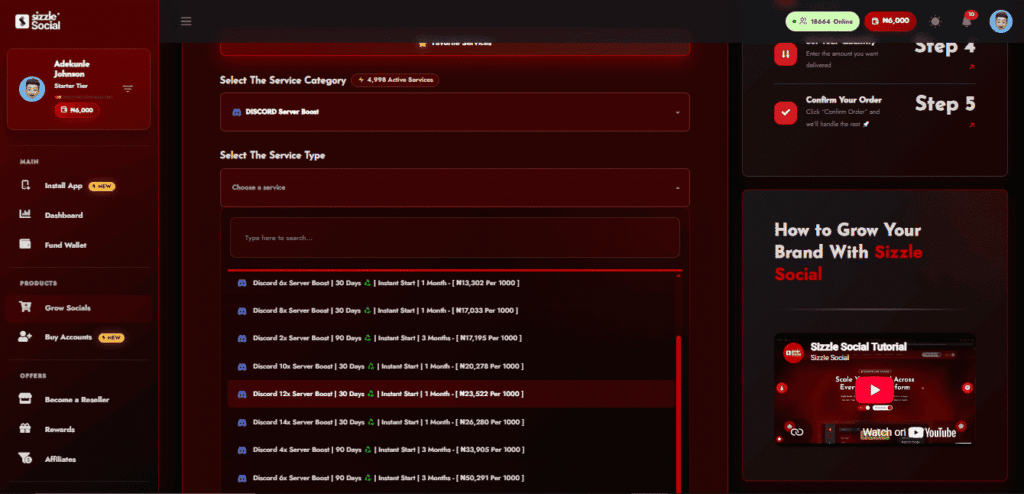The width and height of the screenshot is (1024, 494).
Task: Open Install App in sidebar
Action: point(63,186)
